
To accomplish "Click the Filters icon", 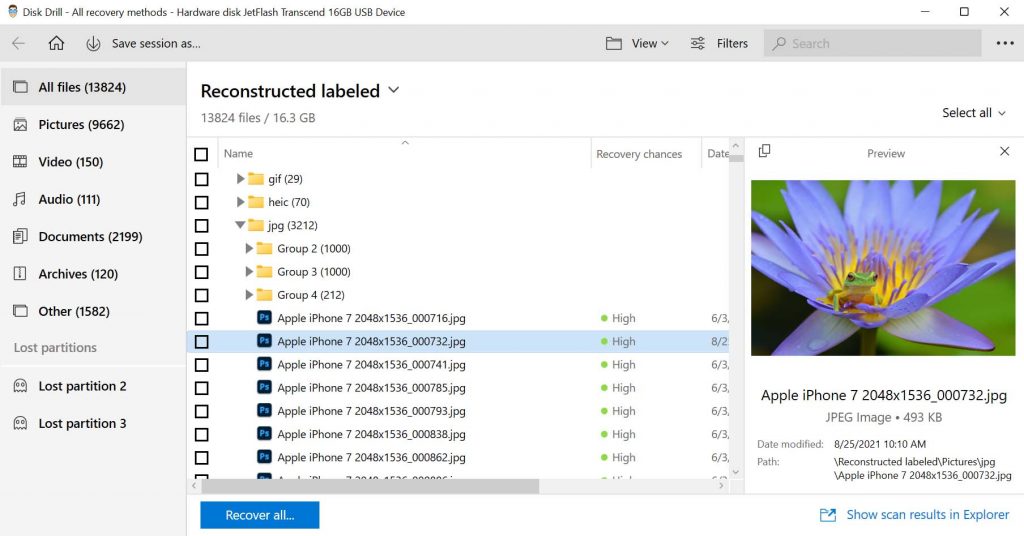I will click(x=695, y=43).
